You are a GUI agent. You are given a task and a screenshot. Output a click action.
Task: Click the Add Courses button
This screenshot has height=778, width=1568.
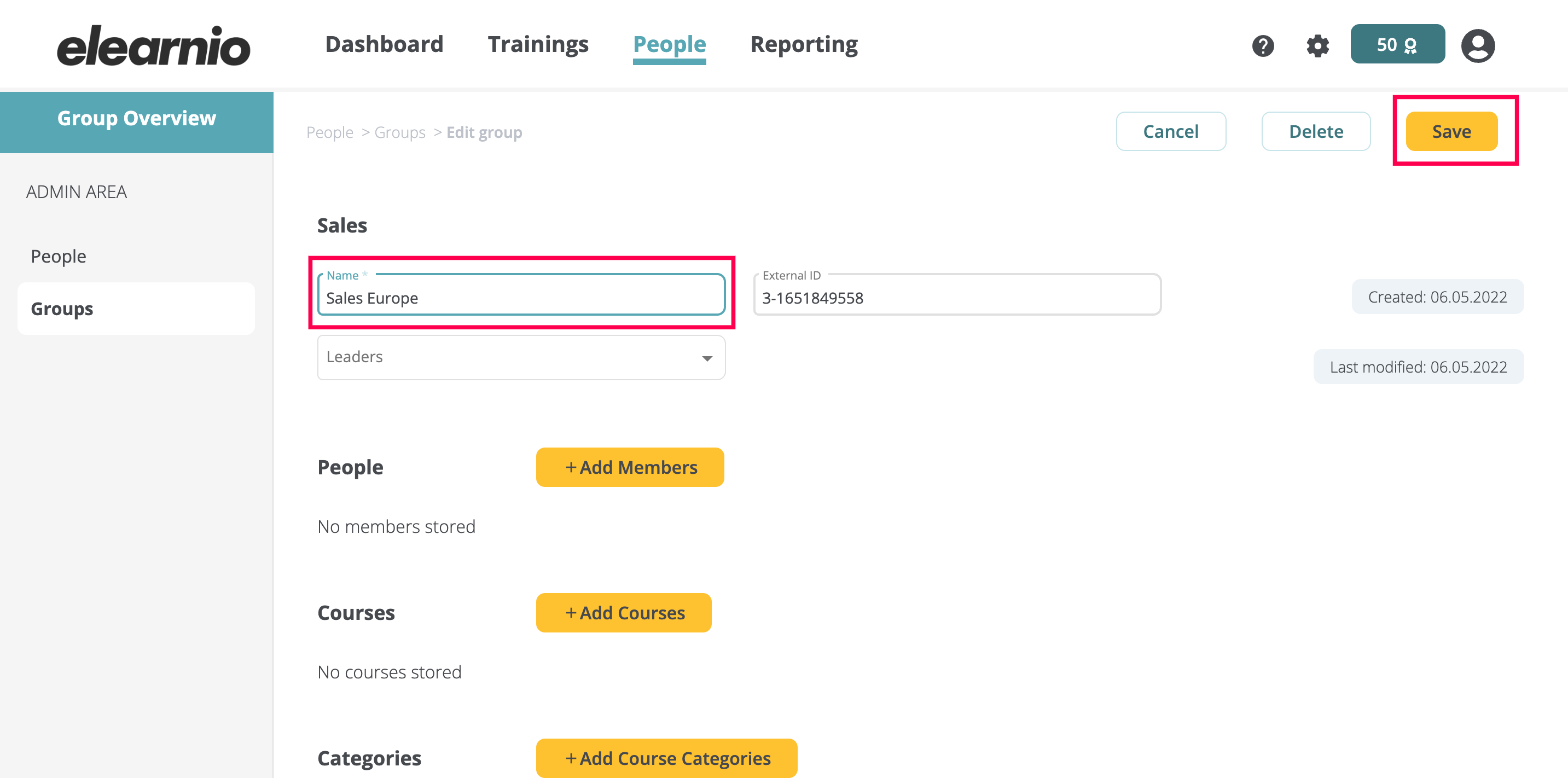[x=624, y=613]
